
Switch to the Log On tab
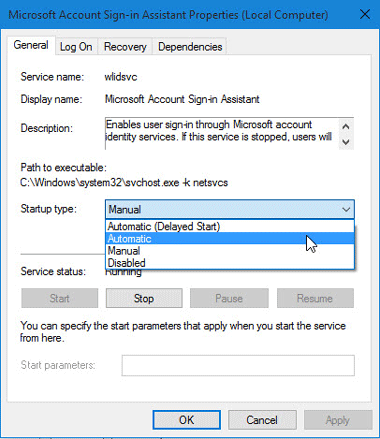76,47
